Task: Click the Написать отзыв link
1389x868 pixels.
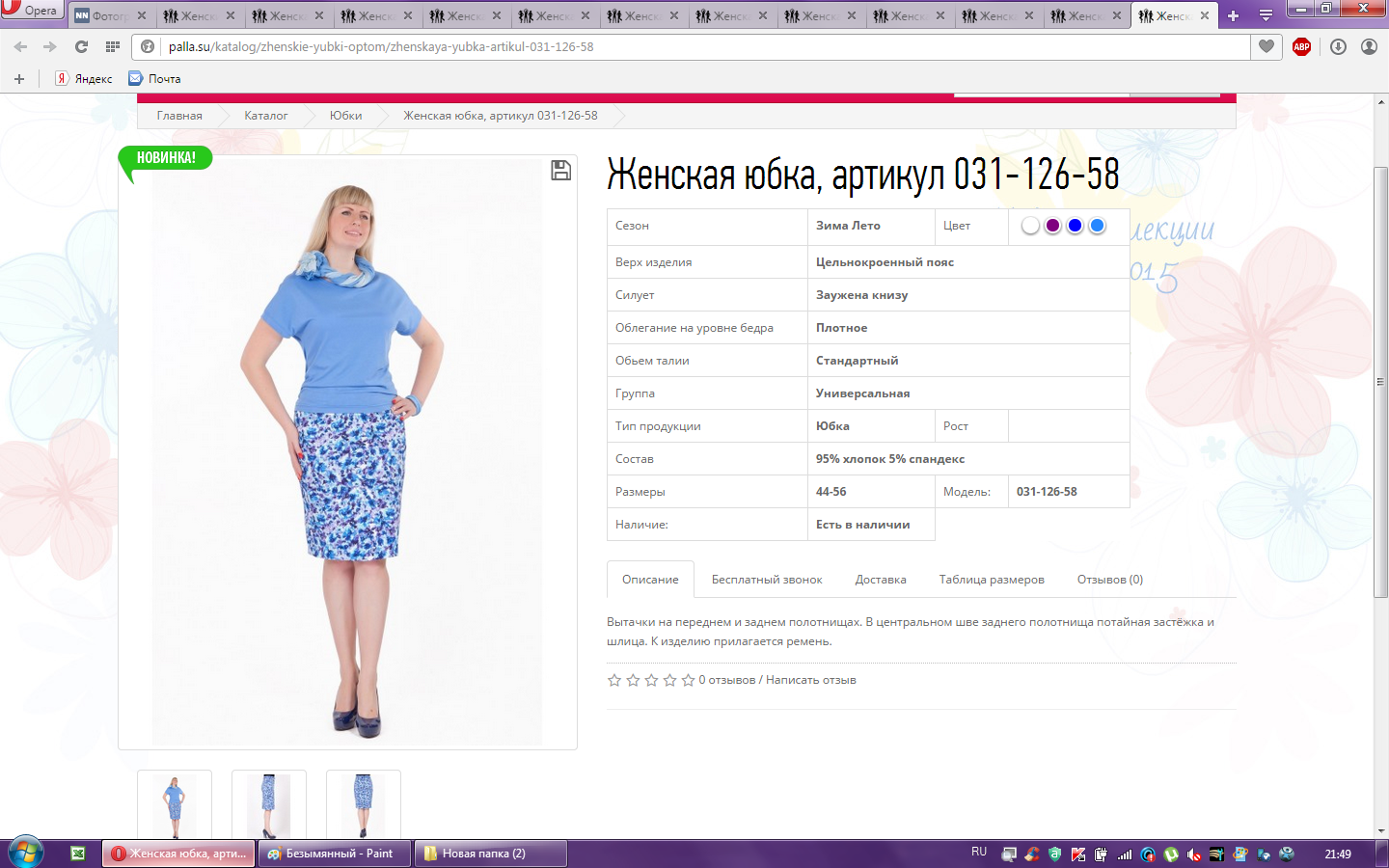Action: point(811,680)
